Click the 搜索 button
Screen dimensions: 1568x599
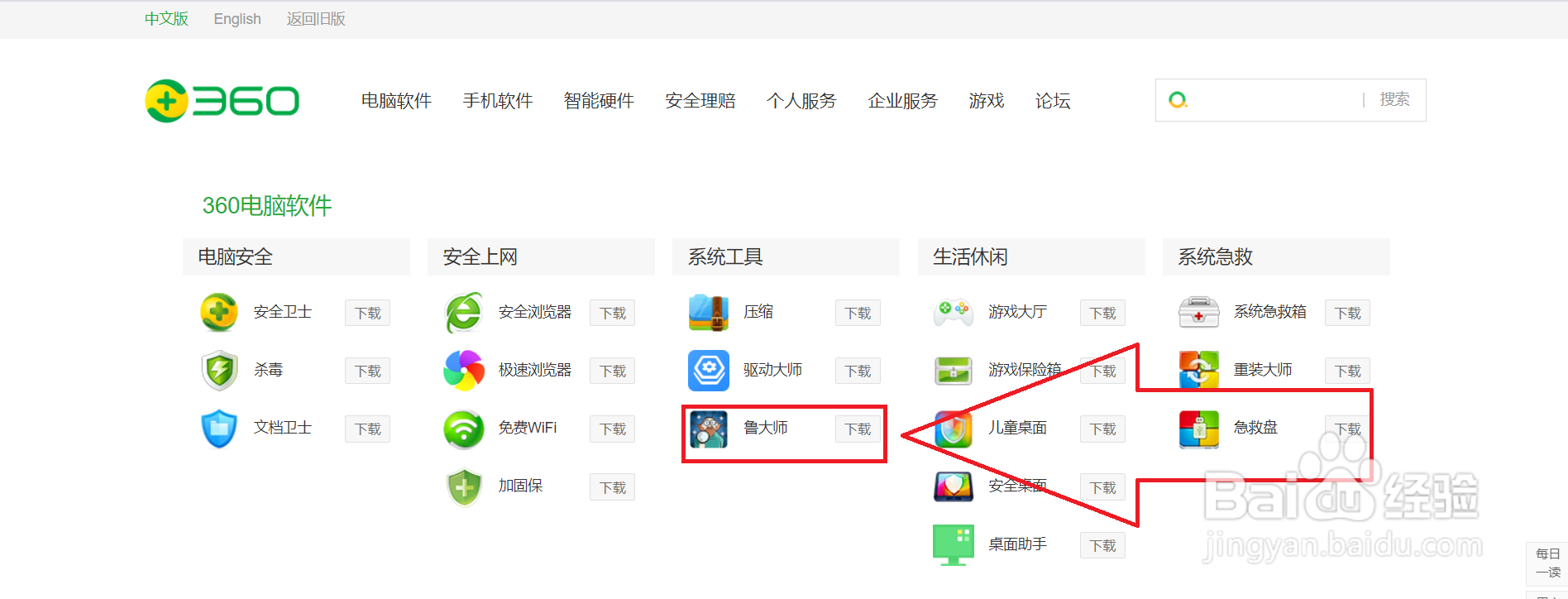1394,99
